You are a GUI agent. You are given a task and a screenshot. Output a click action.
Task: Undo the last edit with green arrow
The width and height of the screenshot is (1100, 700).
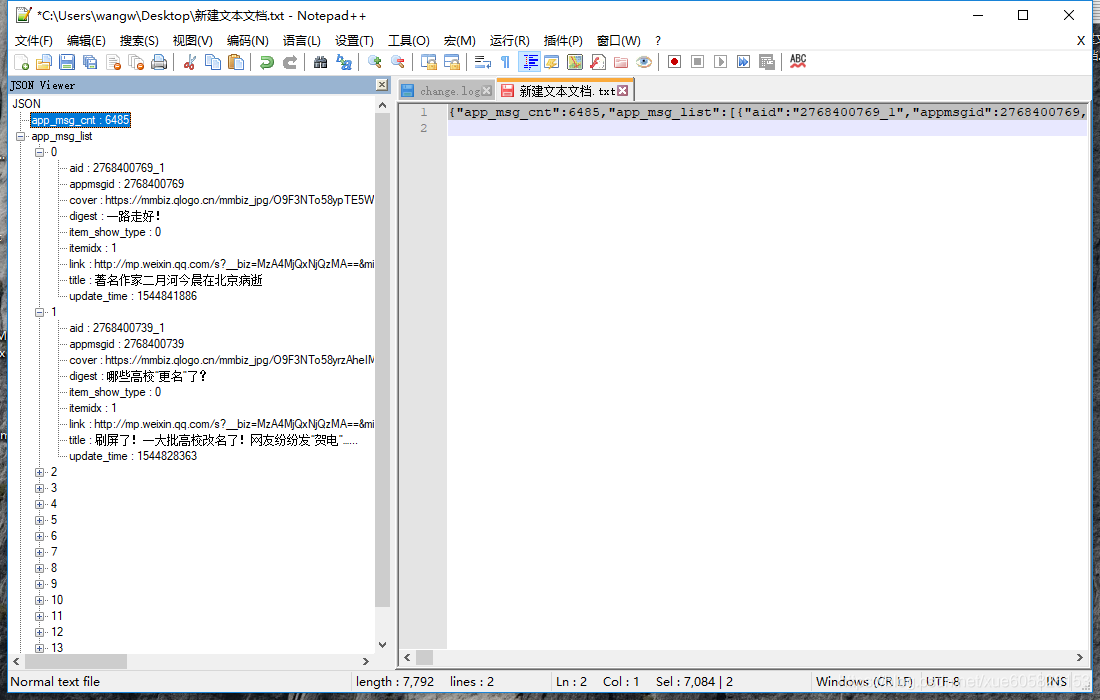coord(267,62)
